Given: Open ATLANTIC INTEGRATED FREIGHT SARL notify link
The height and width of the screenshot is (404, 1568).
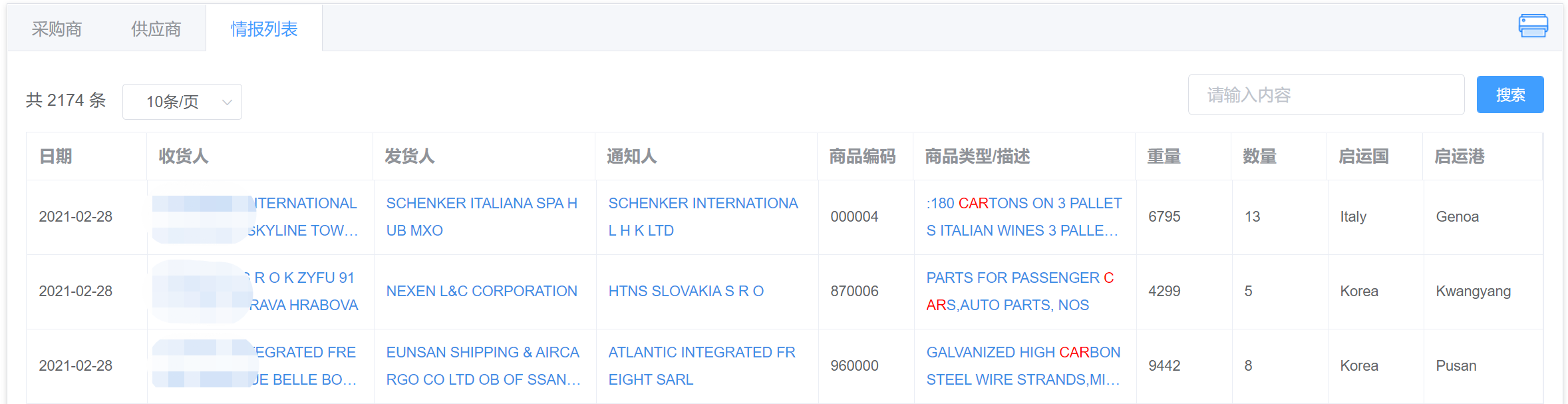Looking at the screenshot, I should (x=702, y=365).
